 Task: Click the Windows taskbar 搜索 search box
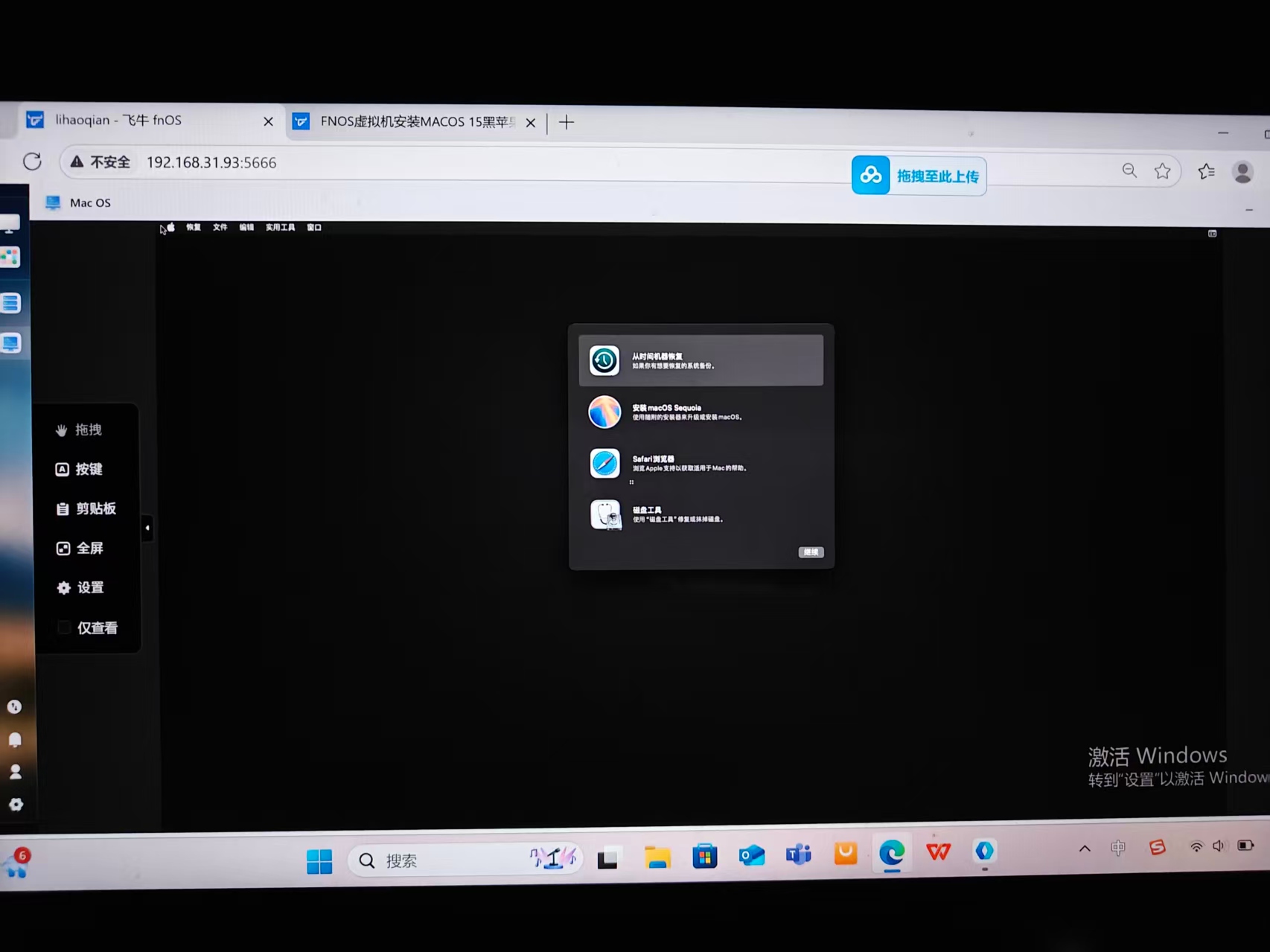(x=465, y=860)
